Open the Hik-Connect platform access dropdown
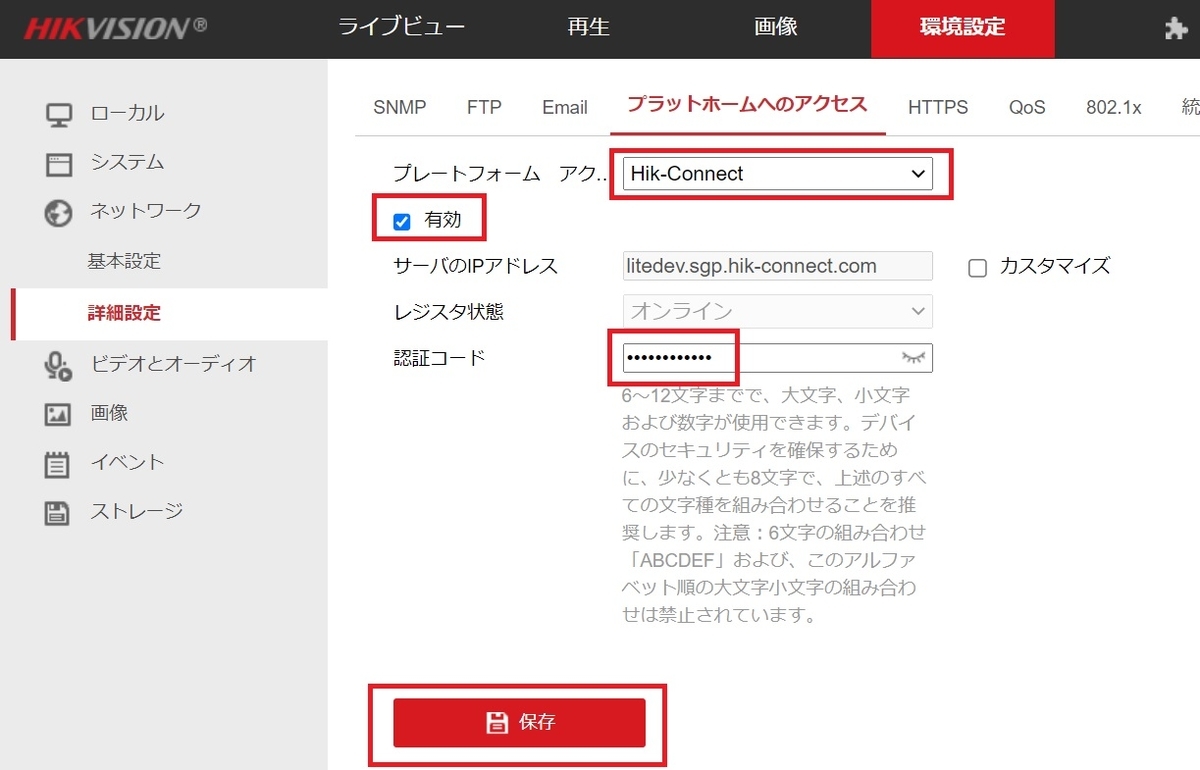This screenshot has height=770, width=1200. 778,174
